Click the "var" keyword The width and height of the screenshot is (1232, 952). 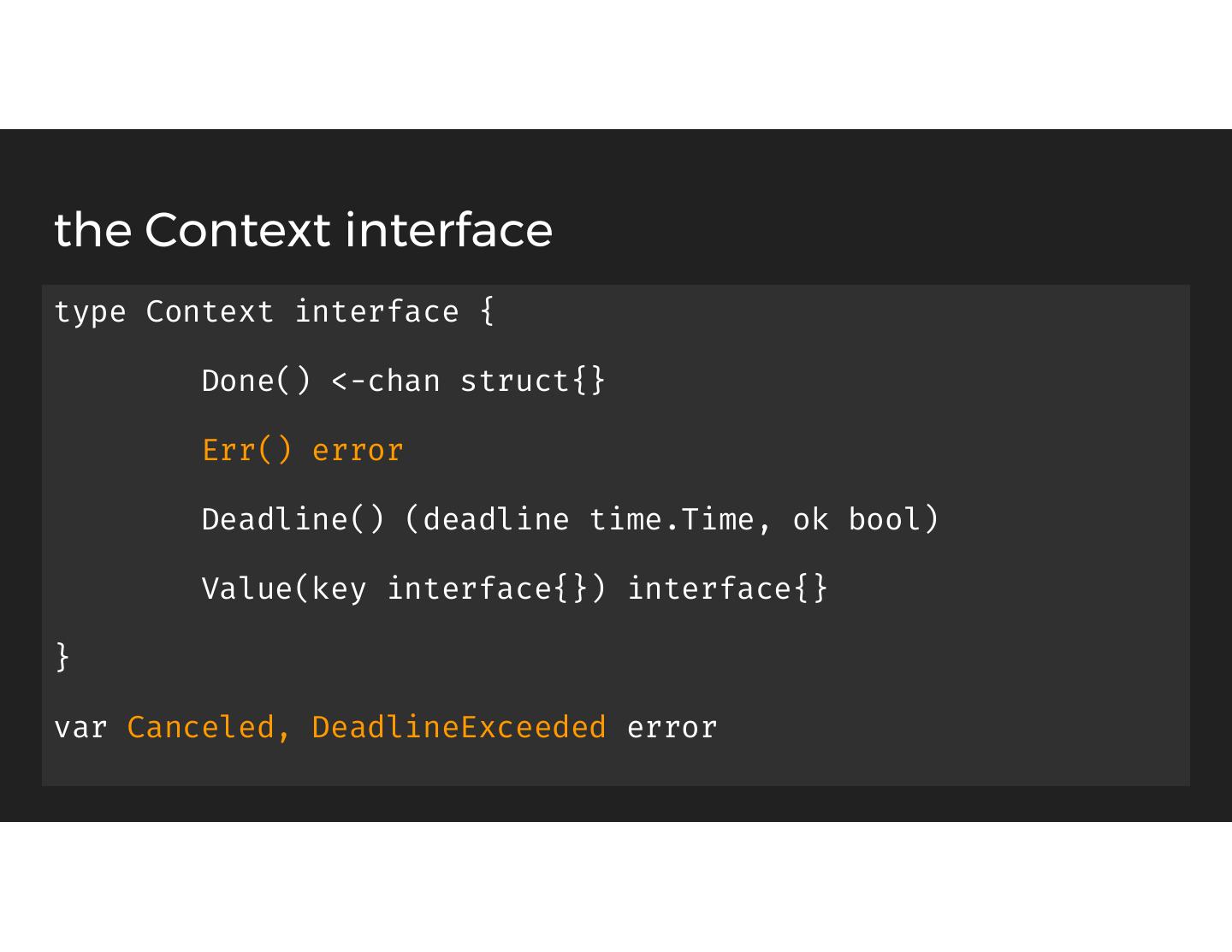click(x=80, y=728)
